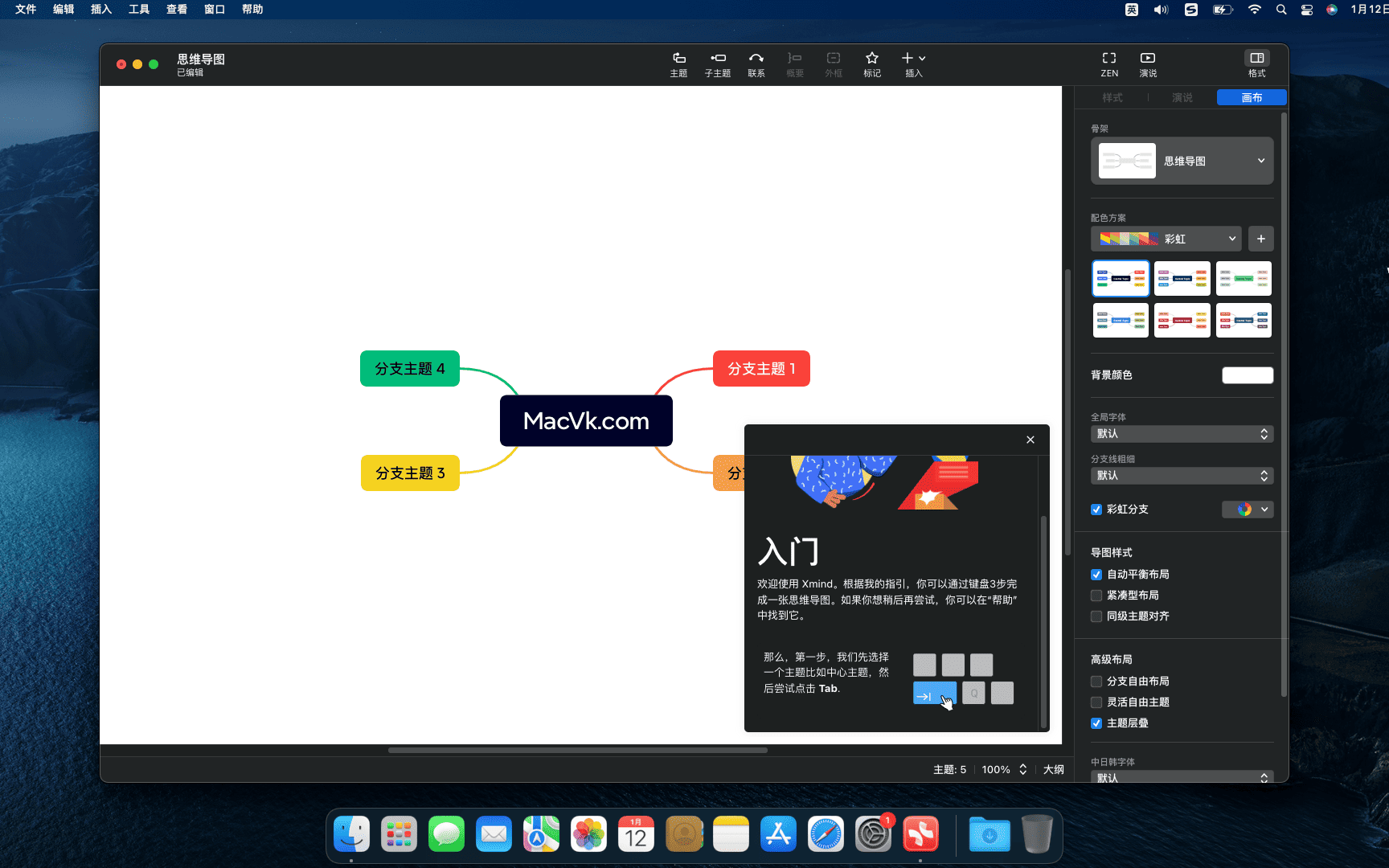Open the 彩虹 color scheme dropdown

[1166, 239]
